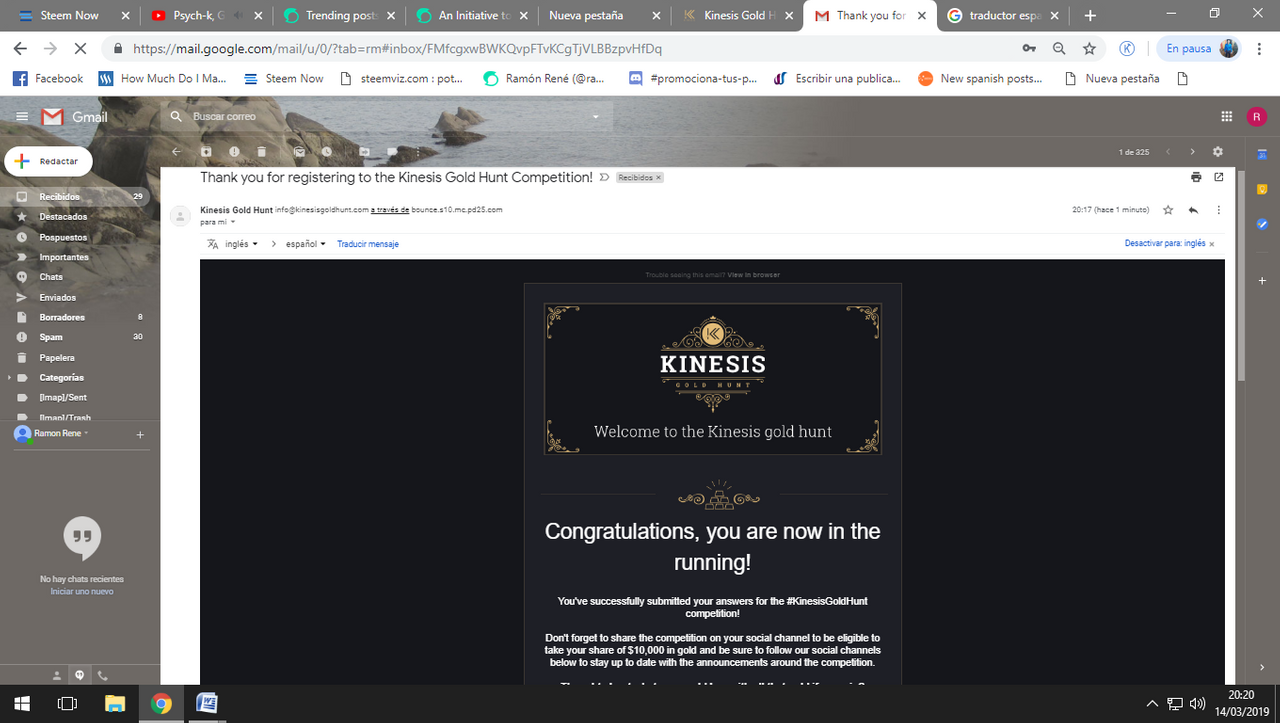This screenshot has height=723, width=1280.
Task: Go back to inbox with the back arrow
Action: 176,152
